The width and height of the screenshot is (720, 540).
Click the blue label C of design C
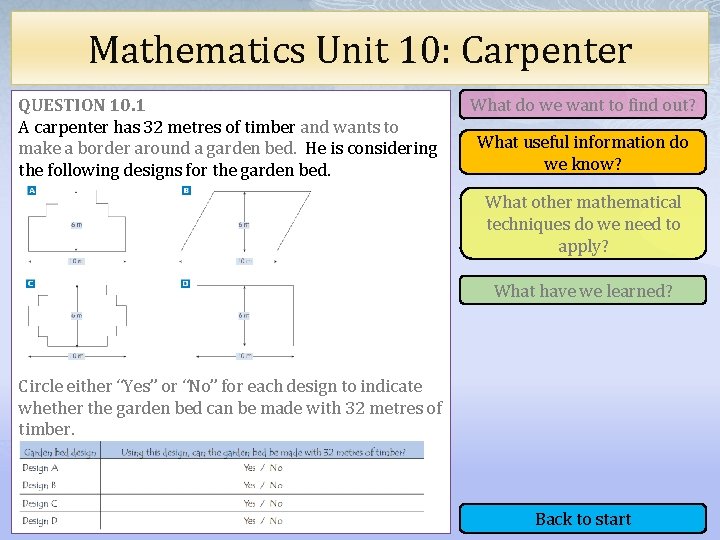pos(30,284)
